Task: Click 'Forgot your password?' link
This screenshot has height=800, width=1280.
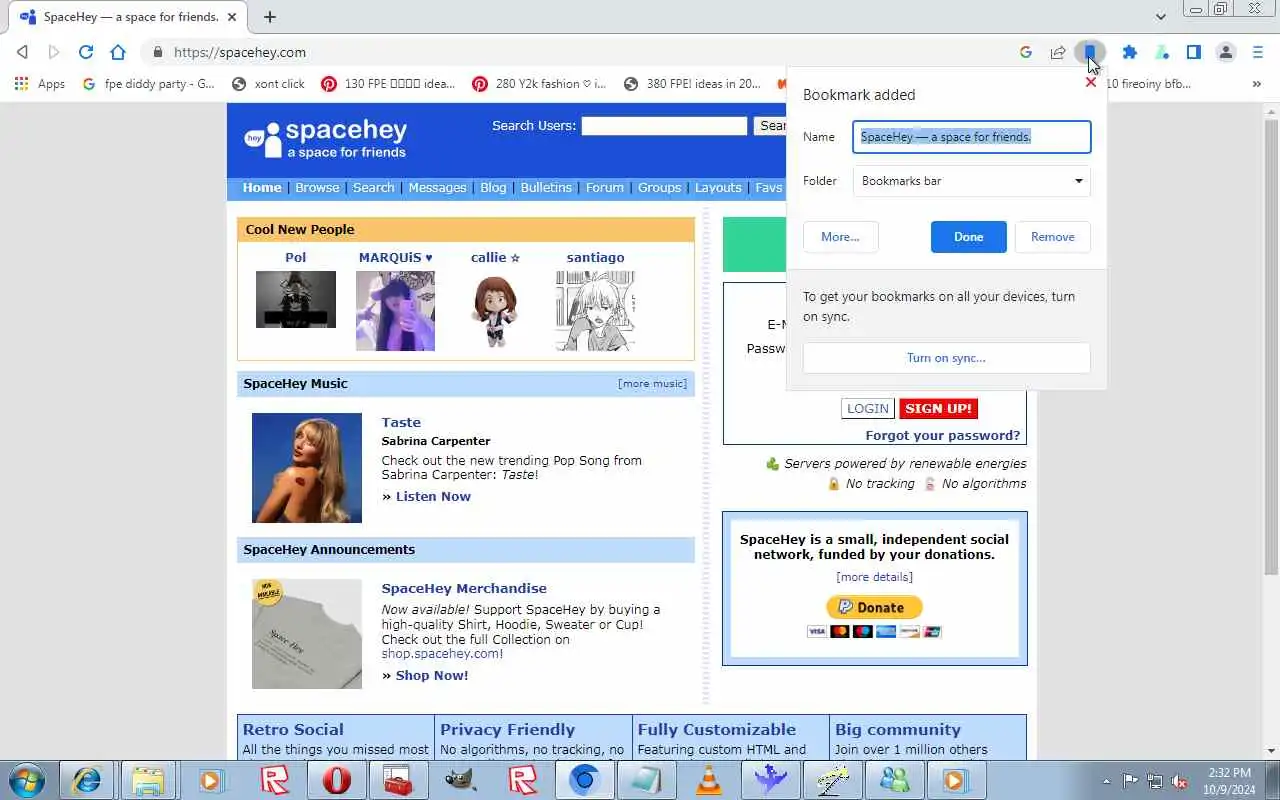Action: pyautogui.click(x=943, y=435)
